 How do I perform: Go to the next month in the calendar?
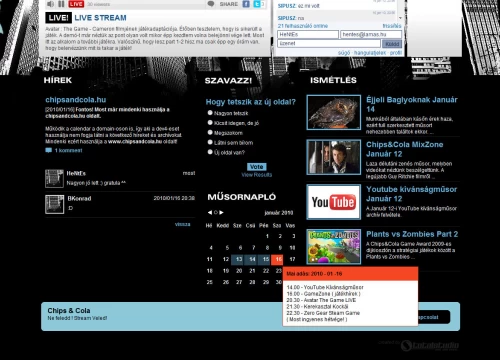point(221,212)
